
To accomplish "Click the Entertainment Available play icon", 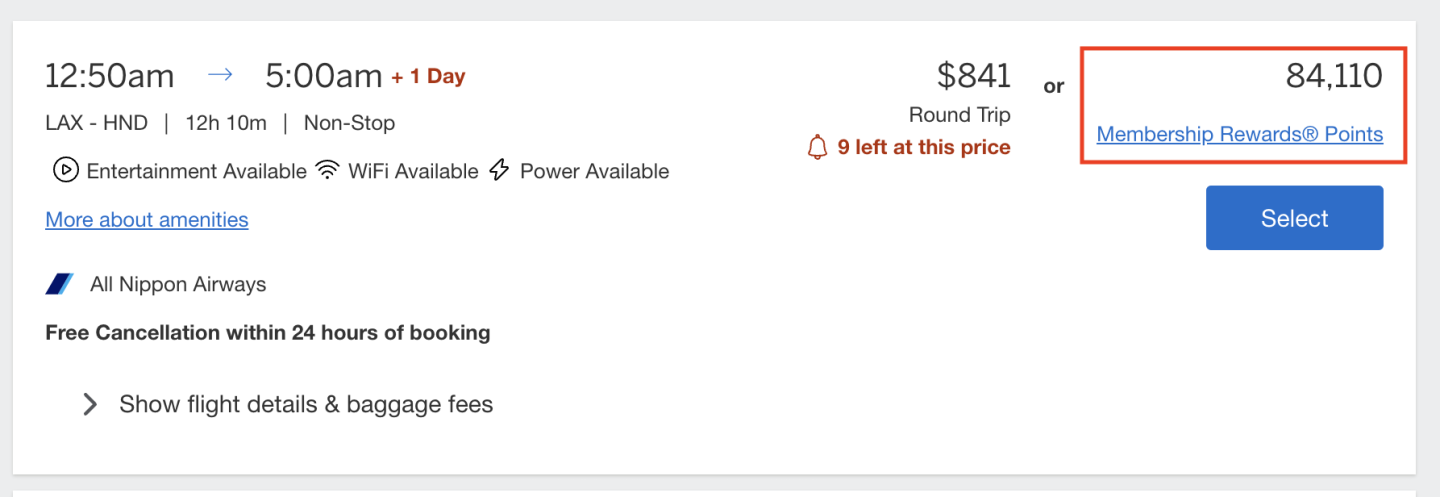I will tap(65, 171).
